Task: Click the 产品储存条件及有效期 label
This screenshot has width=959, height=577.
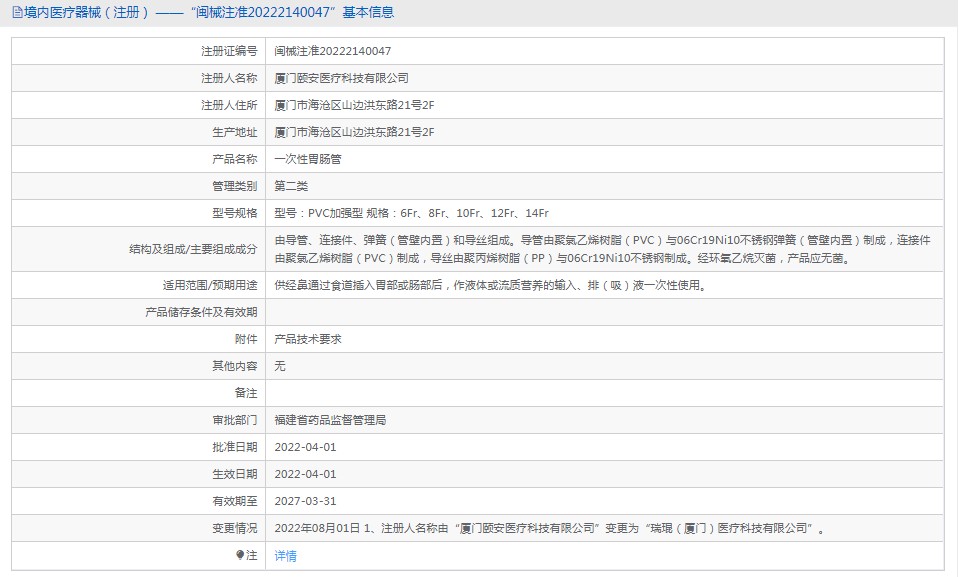Action: [201, 312]
